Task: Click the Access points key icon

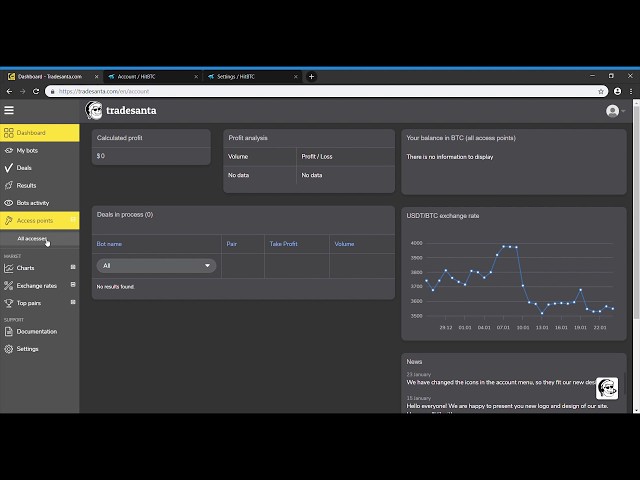Action: [9, 220]
